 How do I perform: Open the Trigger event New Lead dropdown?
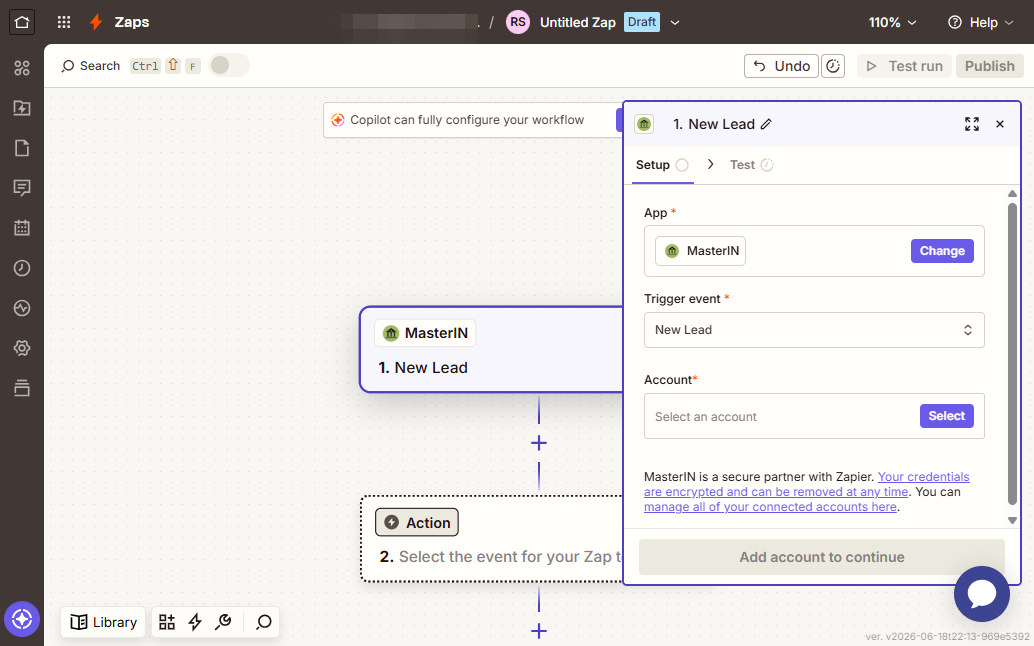(x=814, y=330)
